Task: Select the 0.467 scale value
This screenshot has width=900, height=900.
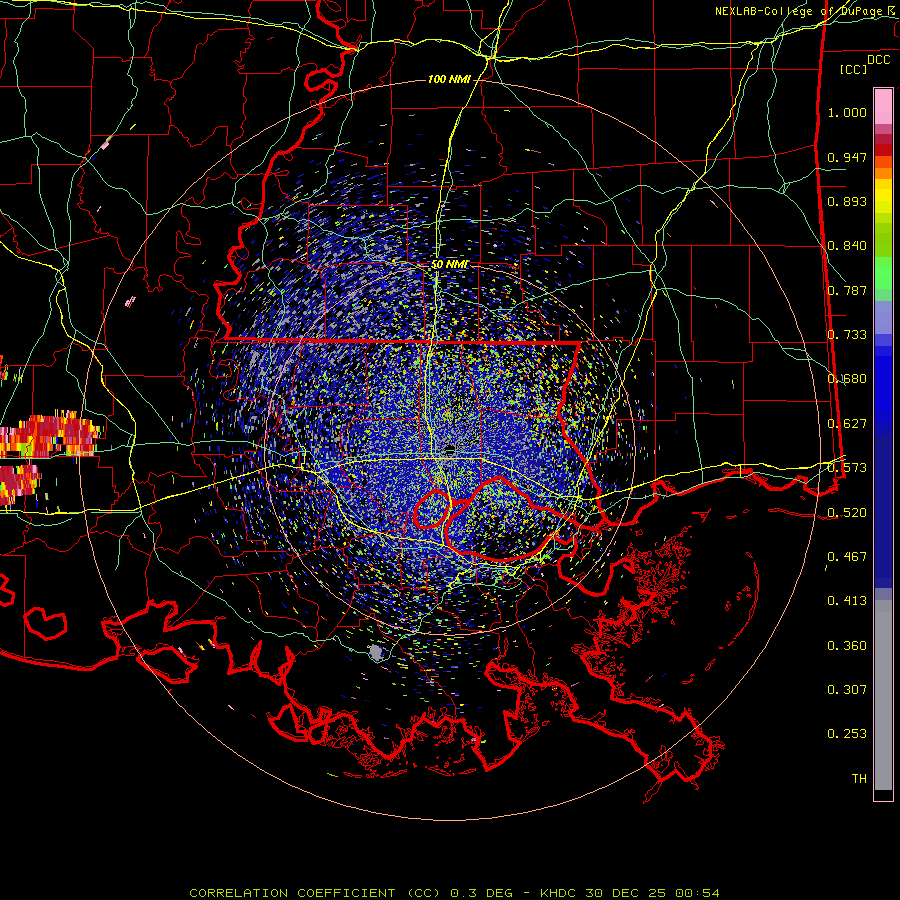Action: [847, 557]
